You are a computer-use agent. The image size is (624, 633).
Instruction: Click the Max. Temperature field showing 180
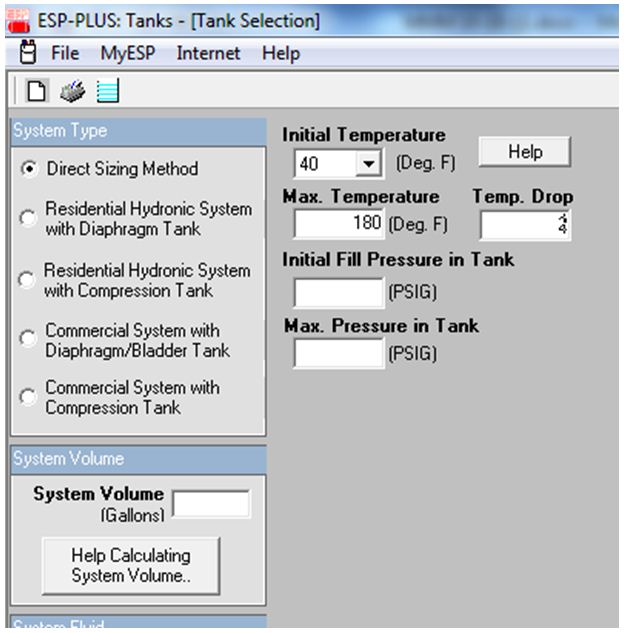click(339, 224)
